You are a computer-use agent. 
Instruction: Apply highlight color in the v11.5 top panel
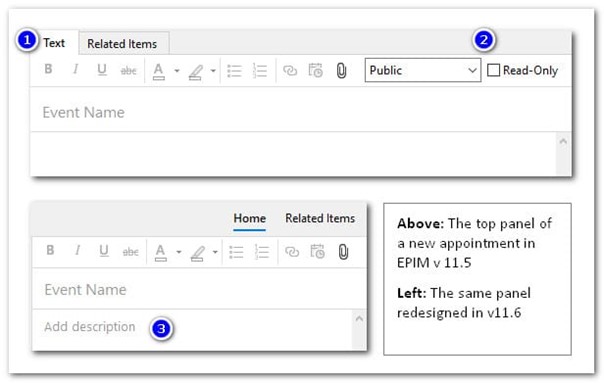(x=195, y=72)
